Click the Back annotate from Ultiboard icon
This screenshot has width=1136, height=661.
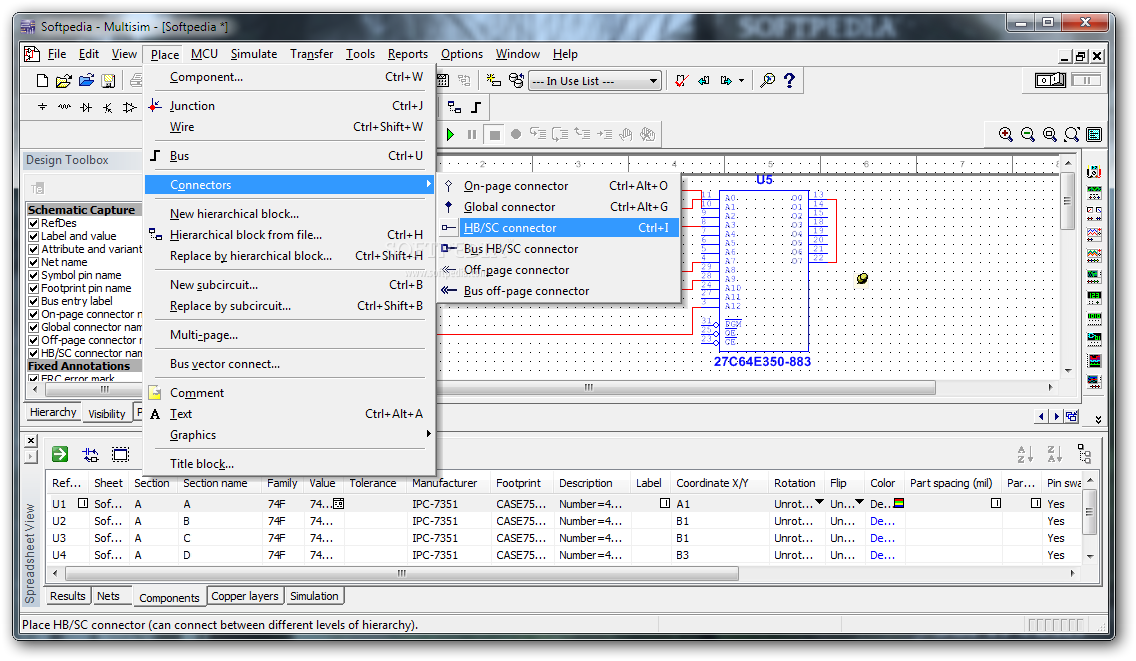click(703, 80)
